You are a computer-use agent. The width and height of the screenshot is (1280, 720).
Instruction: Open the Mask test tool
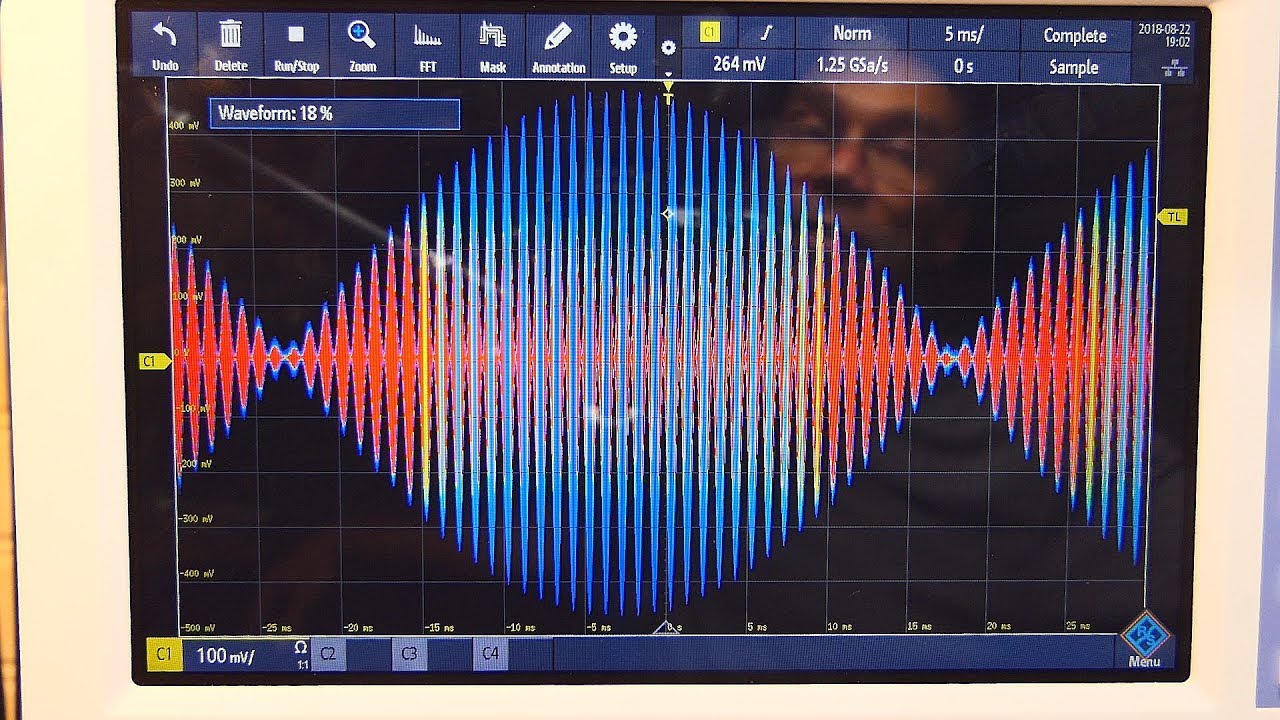click(493, 46)
